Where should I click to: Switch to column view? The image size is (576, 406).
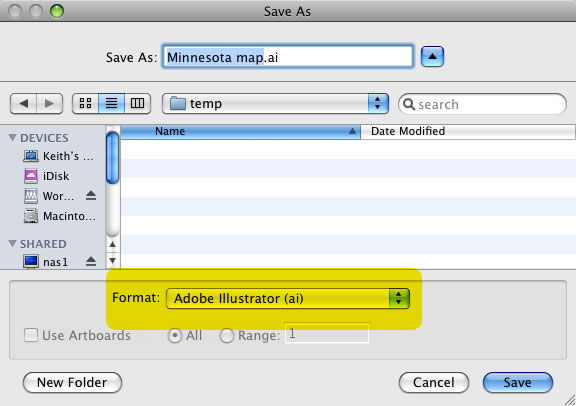137,103
